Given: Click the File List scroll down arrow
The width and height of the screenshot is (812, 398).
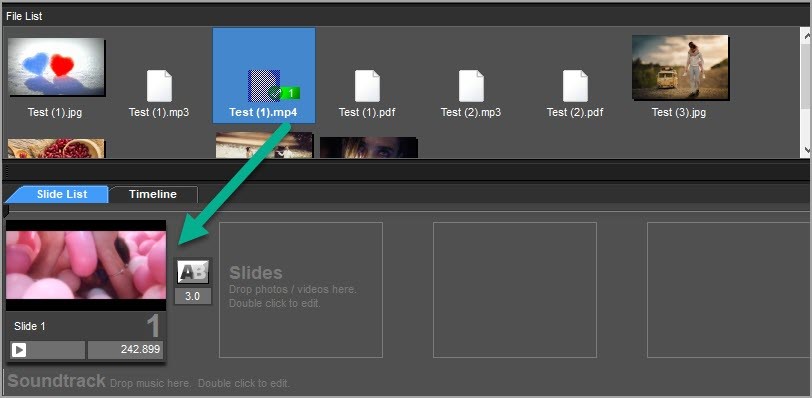Looking at the screenshot, I should point(807,150).
